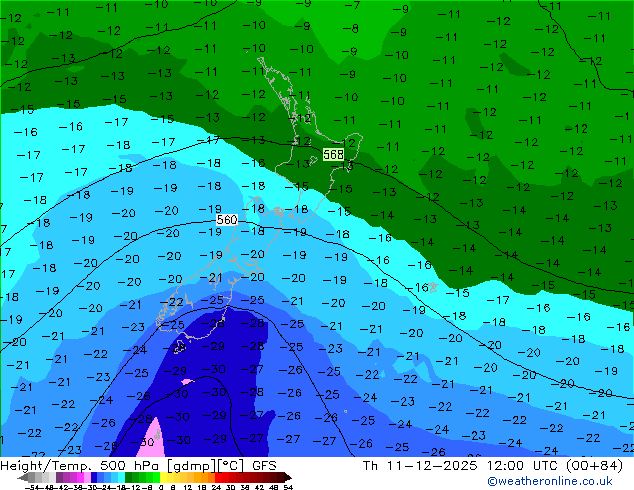Viewport: 634px width, 490px height.
Task: Click the right dark arrow end of legend
Action: (287, 477)
